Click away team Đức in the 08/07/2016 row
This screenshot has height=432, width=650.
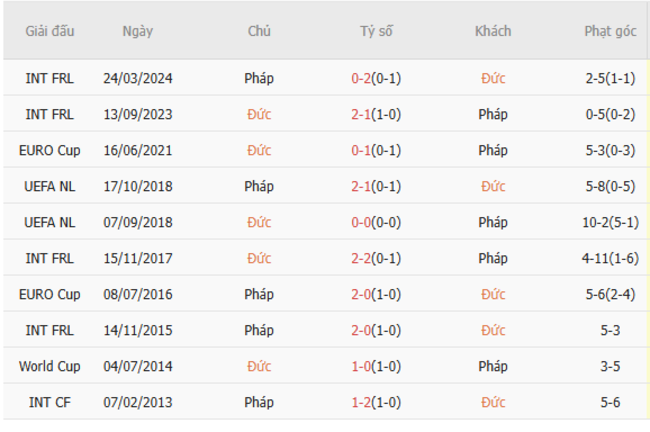point(493,294)
